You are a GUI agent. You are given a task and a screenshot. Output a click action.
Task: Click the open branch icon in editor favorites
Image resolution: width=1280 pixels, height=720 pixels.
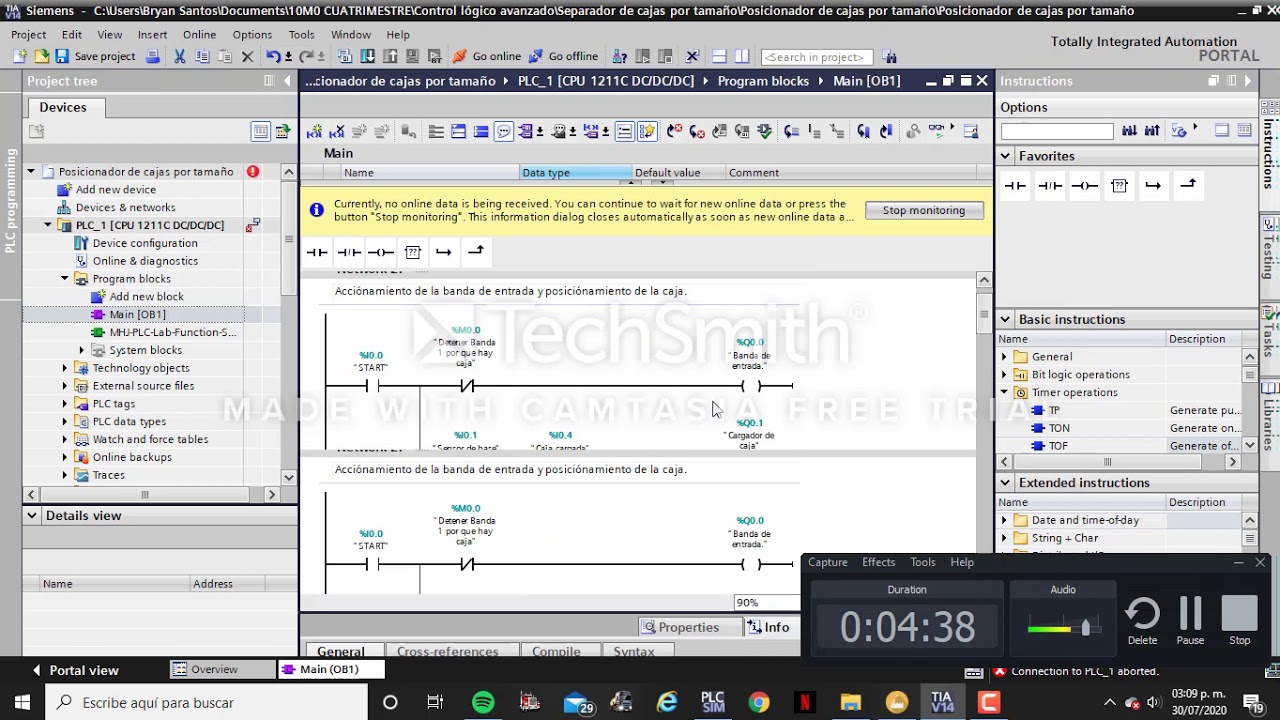[444, 252]
